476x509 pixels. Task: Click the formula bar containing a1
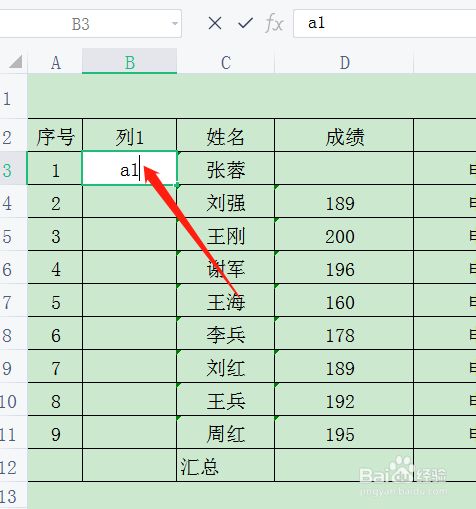385,23
